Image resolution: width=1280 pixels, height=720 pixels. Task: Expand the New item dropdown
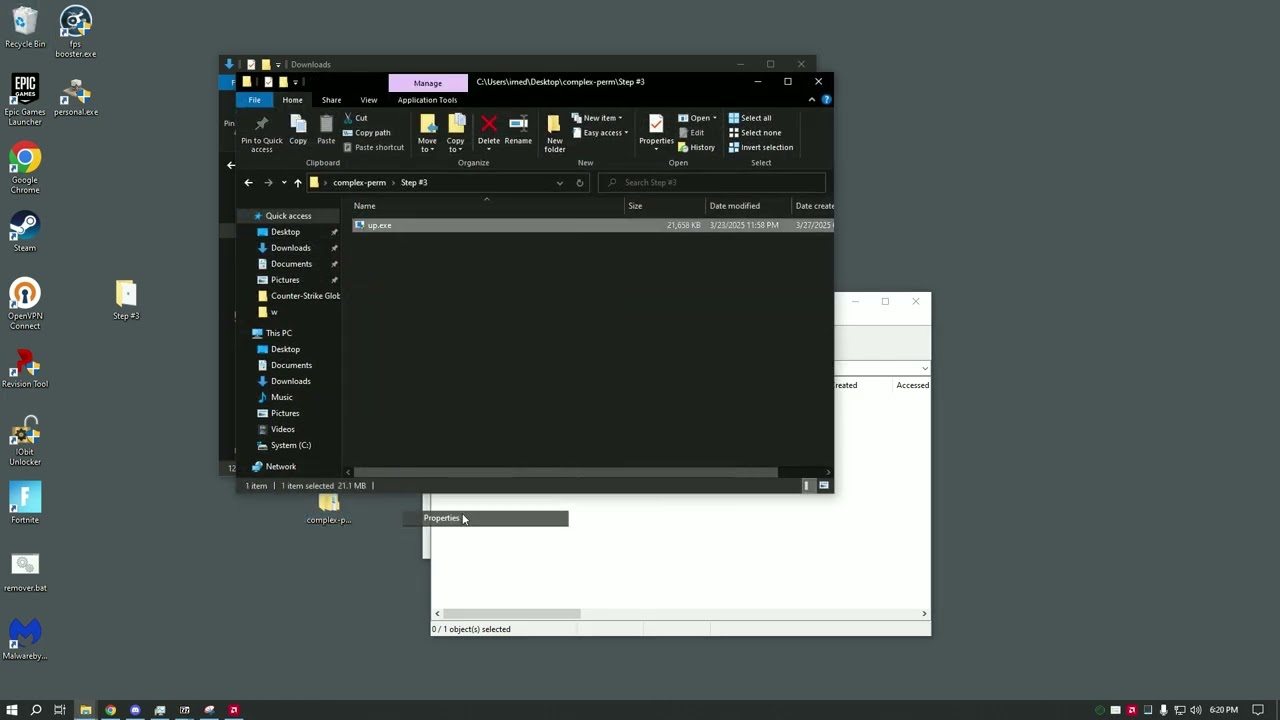tap(597, 118)
